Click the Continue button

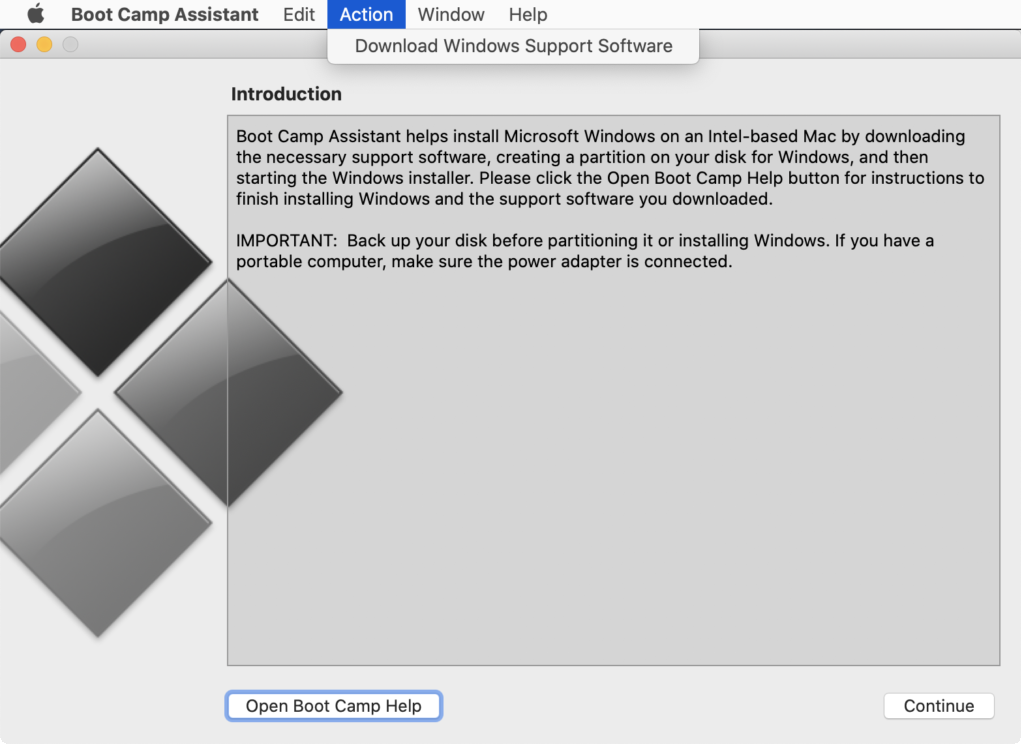click(938, 706)
